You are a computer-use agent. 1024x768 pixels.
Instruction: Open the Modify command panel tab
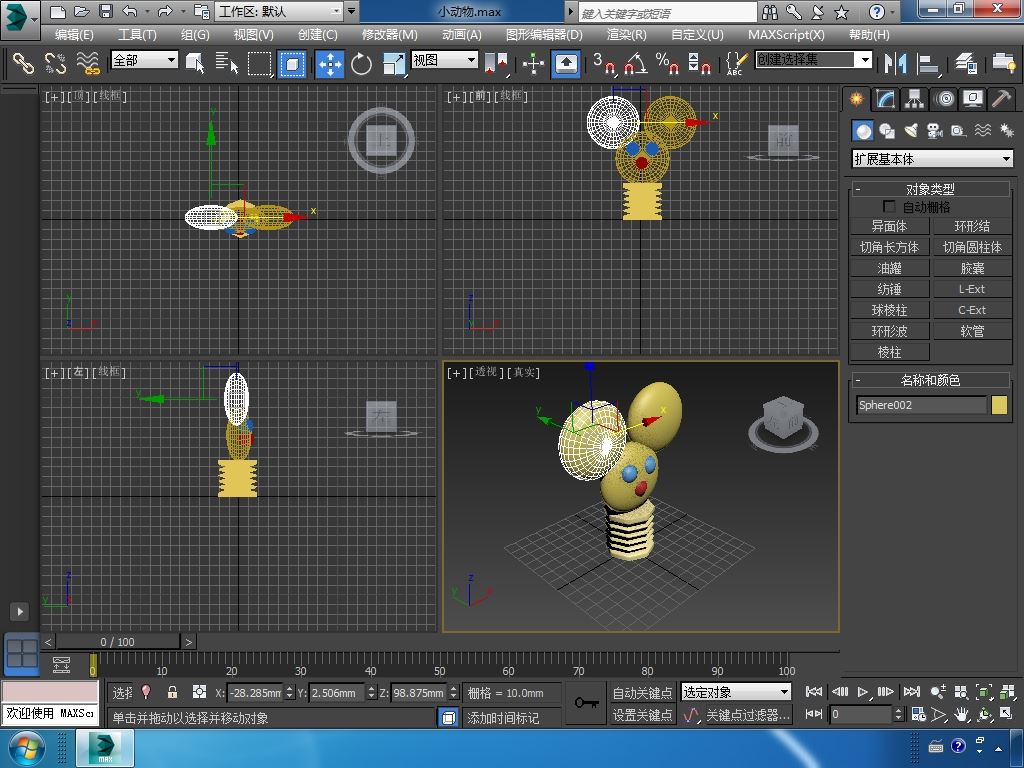pyautogui.click(x=886, y=99)
